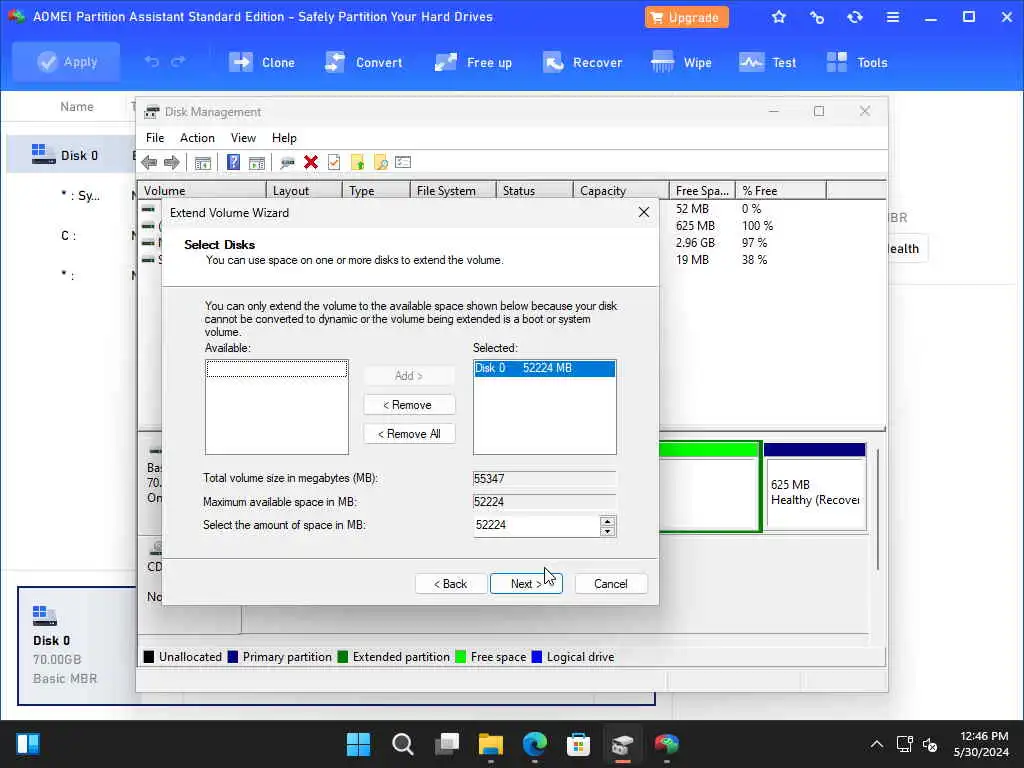This screenshot has height=768, width=1024.
Task: Select Disk 0 52224 MB in Selected list
Action: [544, 368]
